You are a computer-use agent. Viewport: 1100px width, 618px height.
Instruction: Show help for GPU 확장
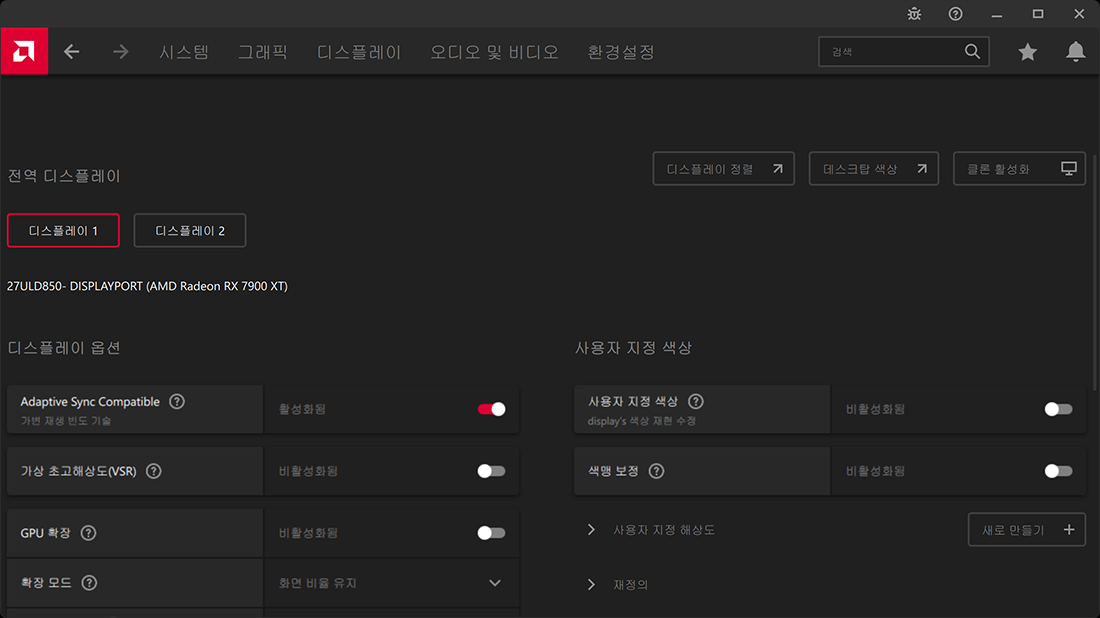[x=88, y=533]
